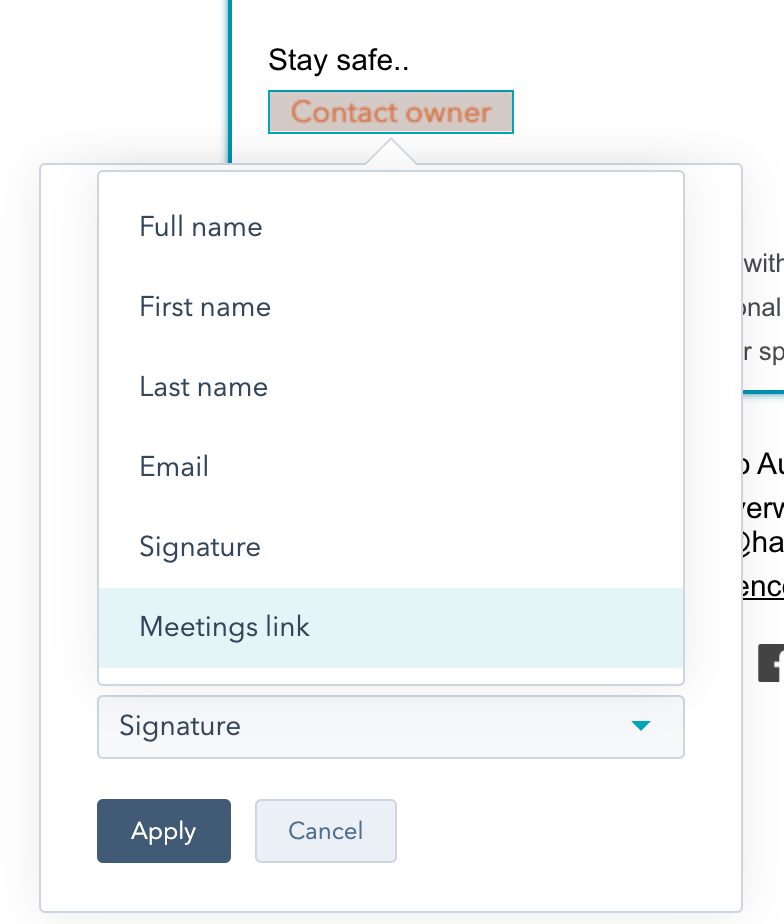Select the Email property option
This screenshot has height=924, width=784.
tap(174, 467)
